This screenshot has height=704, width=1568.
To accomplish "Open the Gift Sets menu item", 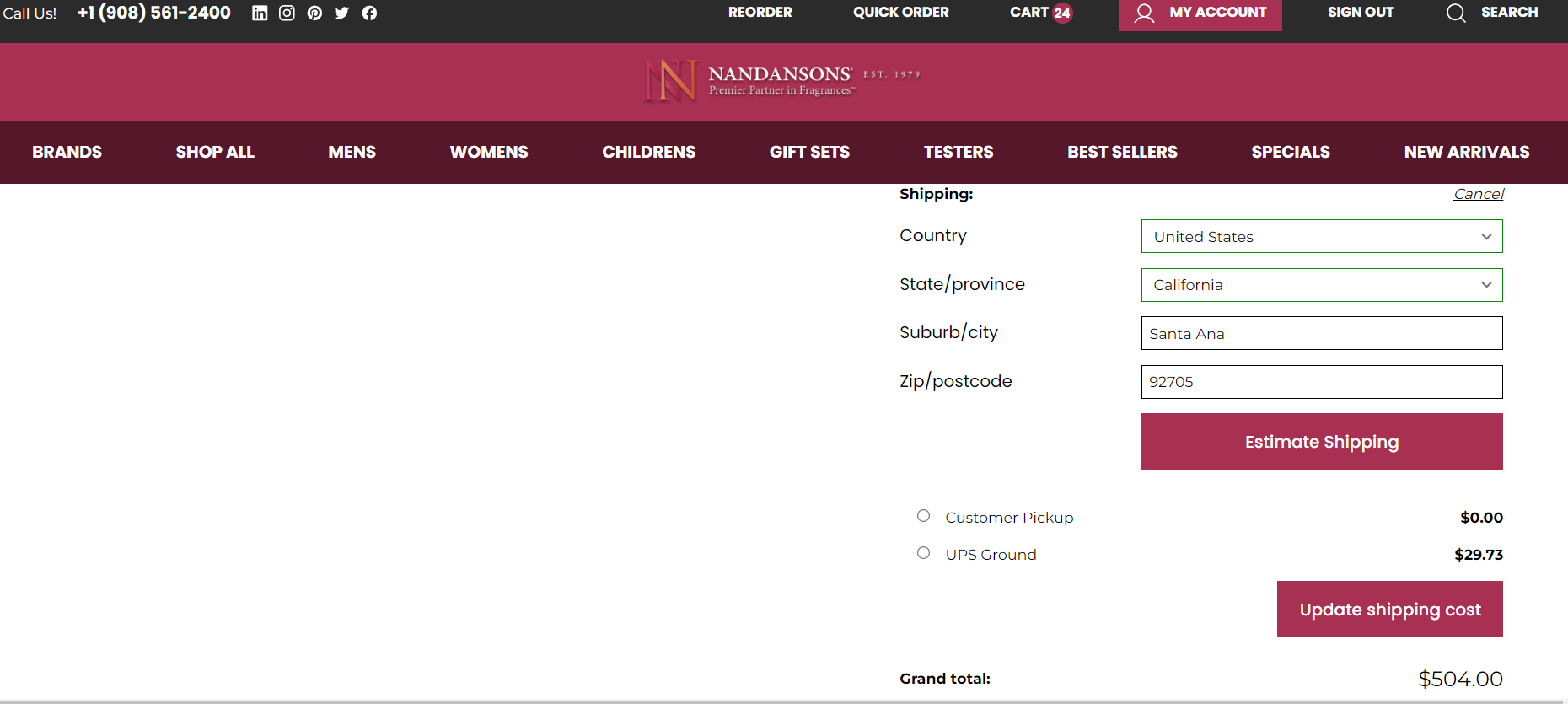I will pyautogui.click(x=809, y=152).
